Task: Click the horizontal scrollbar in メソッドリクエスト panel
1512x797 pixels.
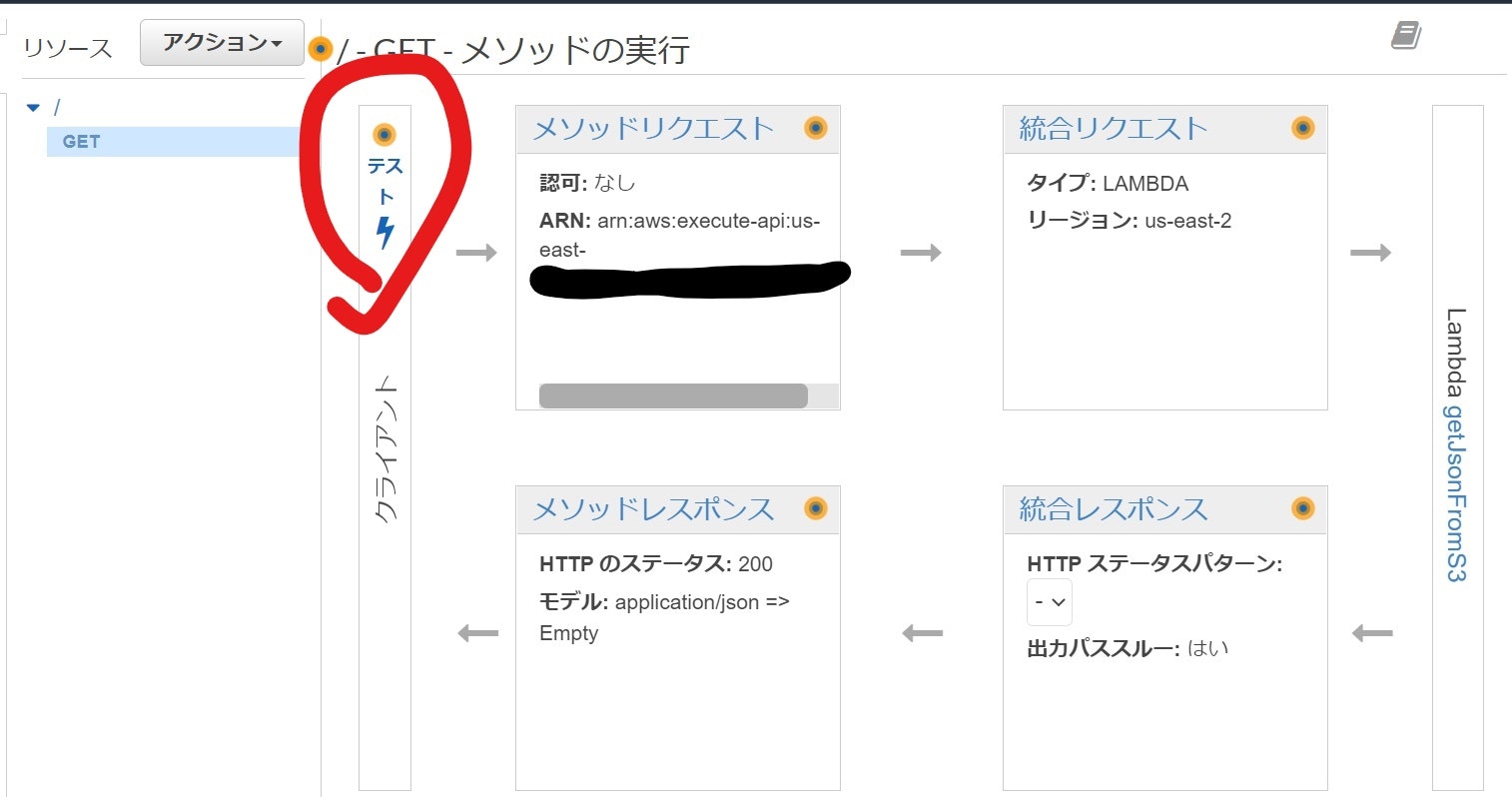Action: pyautogui.click(x=672, y=396)
